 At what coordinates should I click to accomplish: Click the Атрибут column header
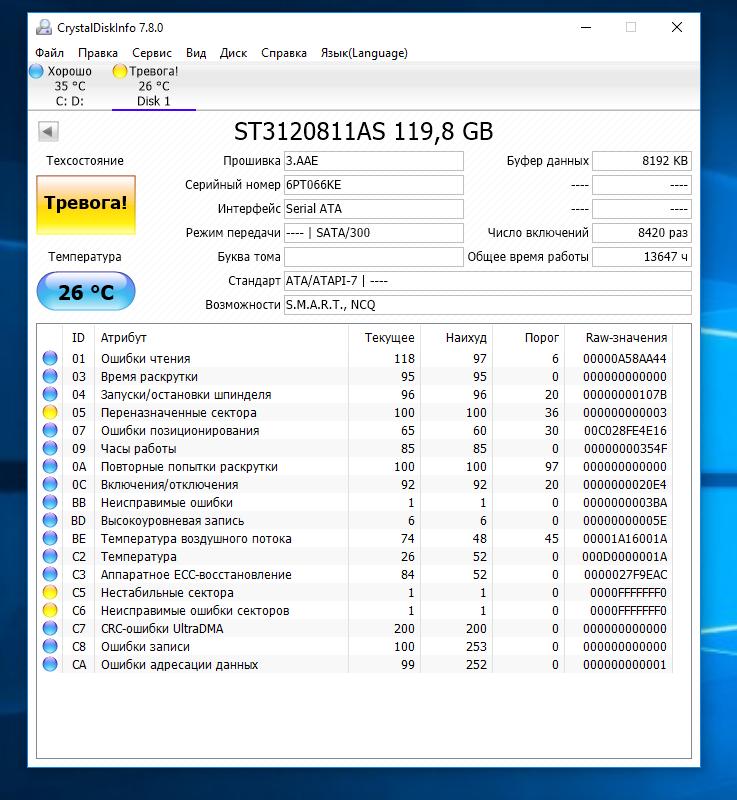click(x=221, y=337)
